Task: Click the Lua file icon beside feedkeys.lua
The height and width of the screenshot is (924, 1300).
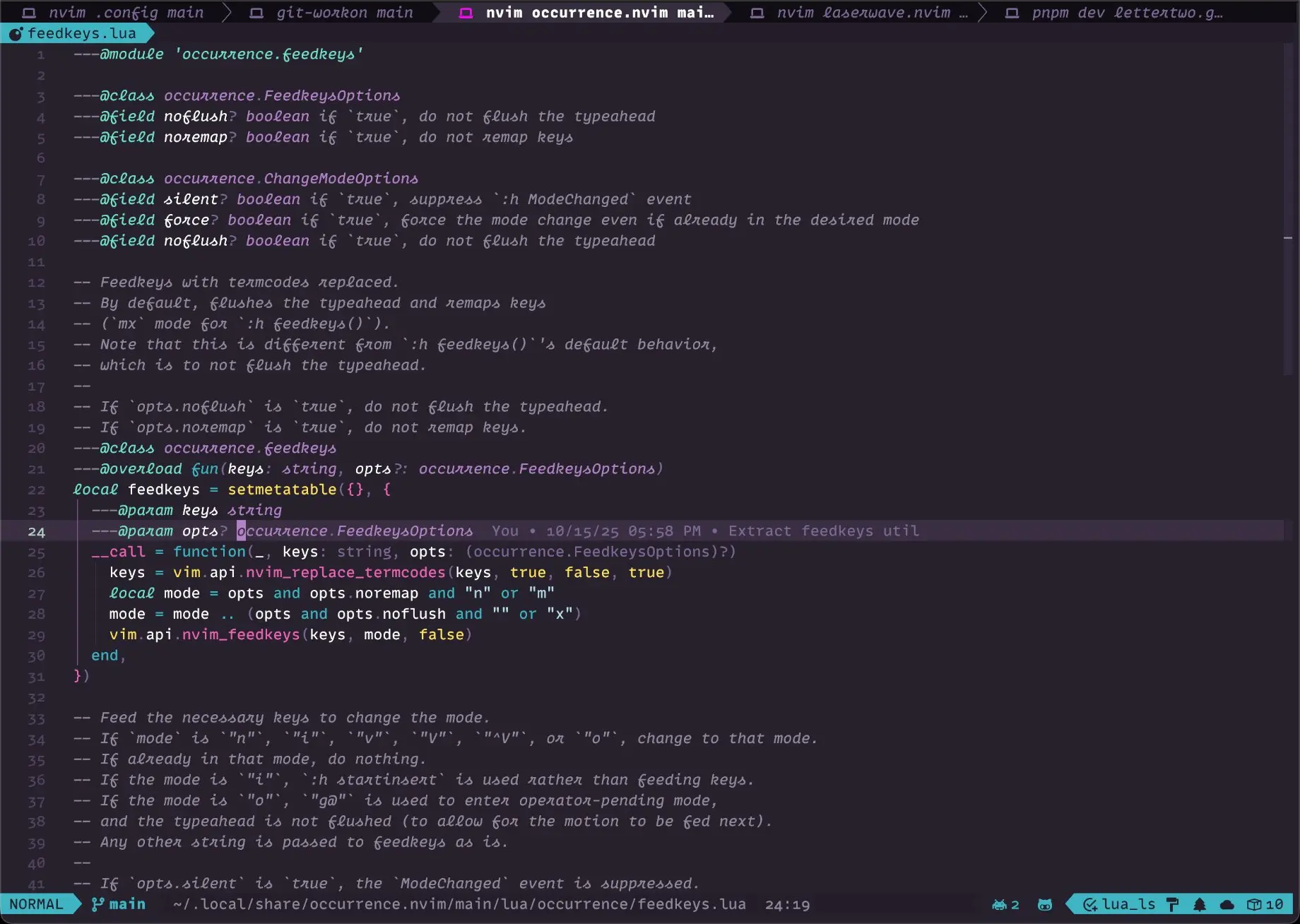Action: tap(16, 33)
